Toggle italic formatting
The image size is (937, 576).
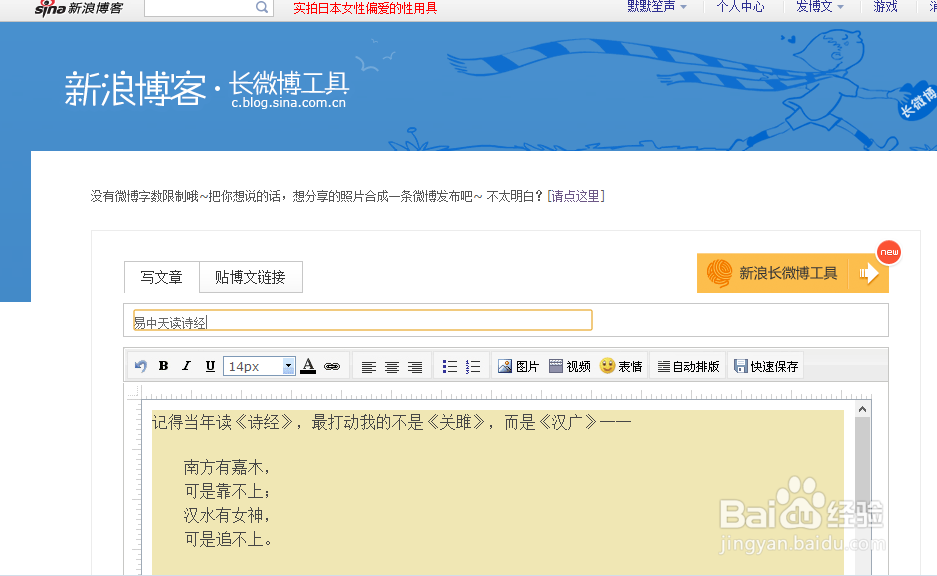tap(186, 366)
